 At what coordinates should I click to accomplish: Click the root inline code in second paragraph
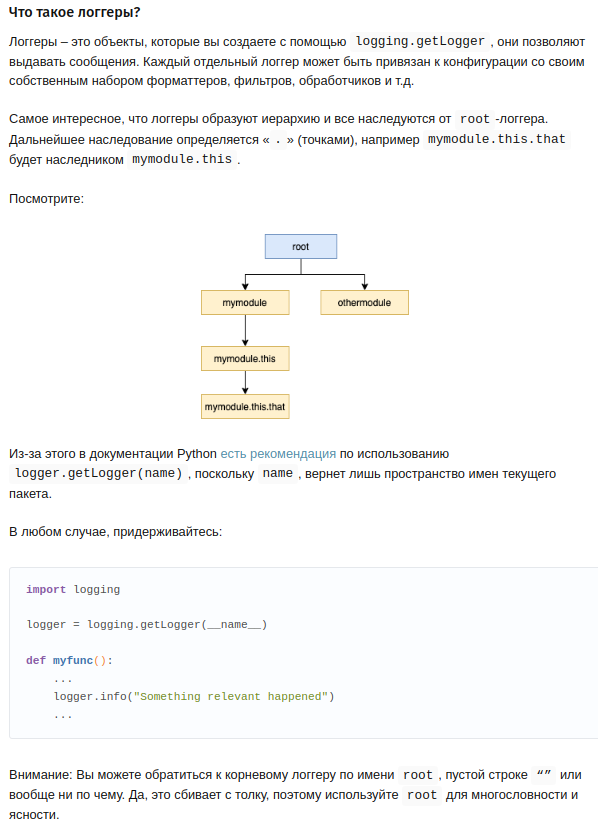pos(475,119)
